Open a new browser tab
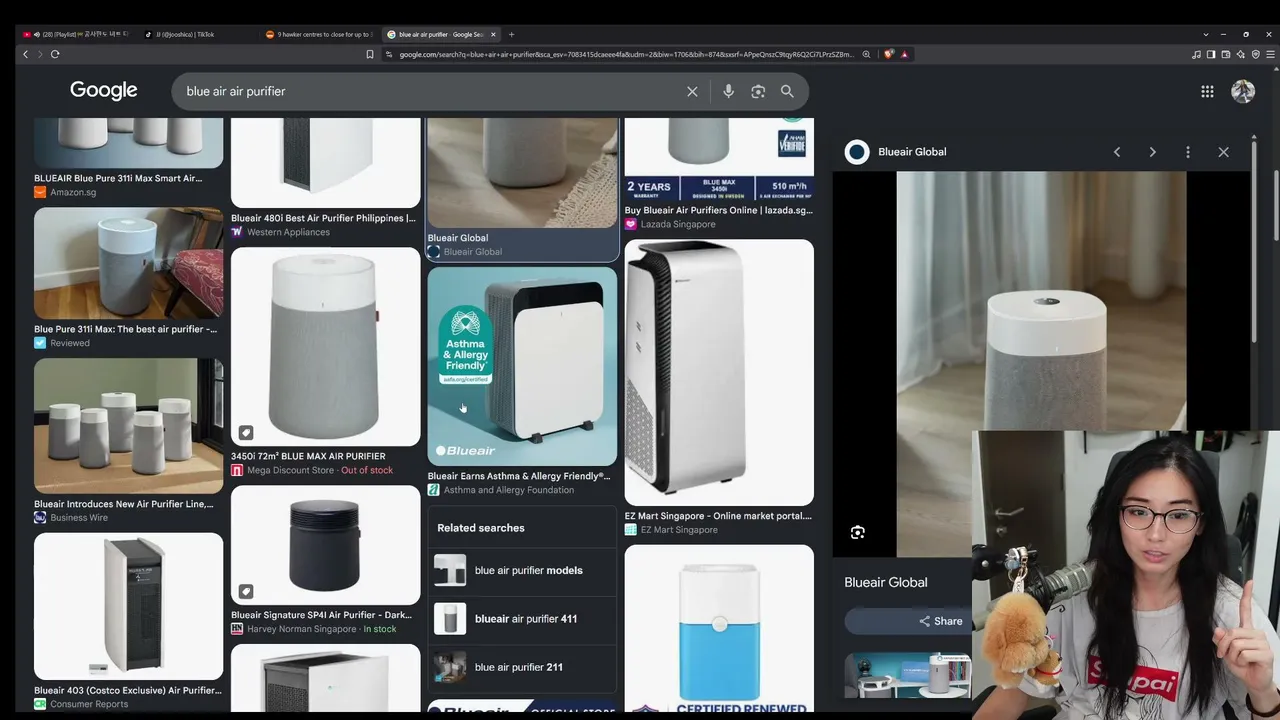Image resolution: width=1280 pixels, height=720 pixels. point(511,34)
